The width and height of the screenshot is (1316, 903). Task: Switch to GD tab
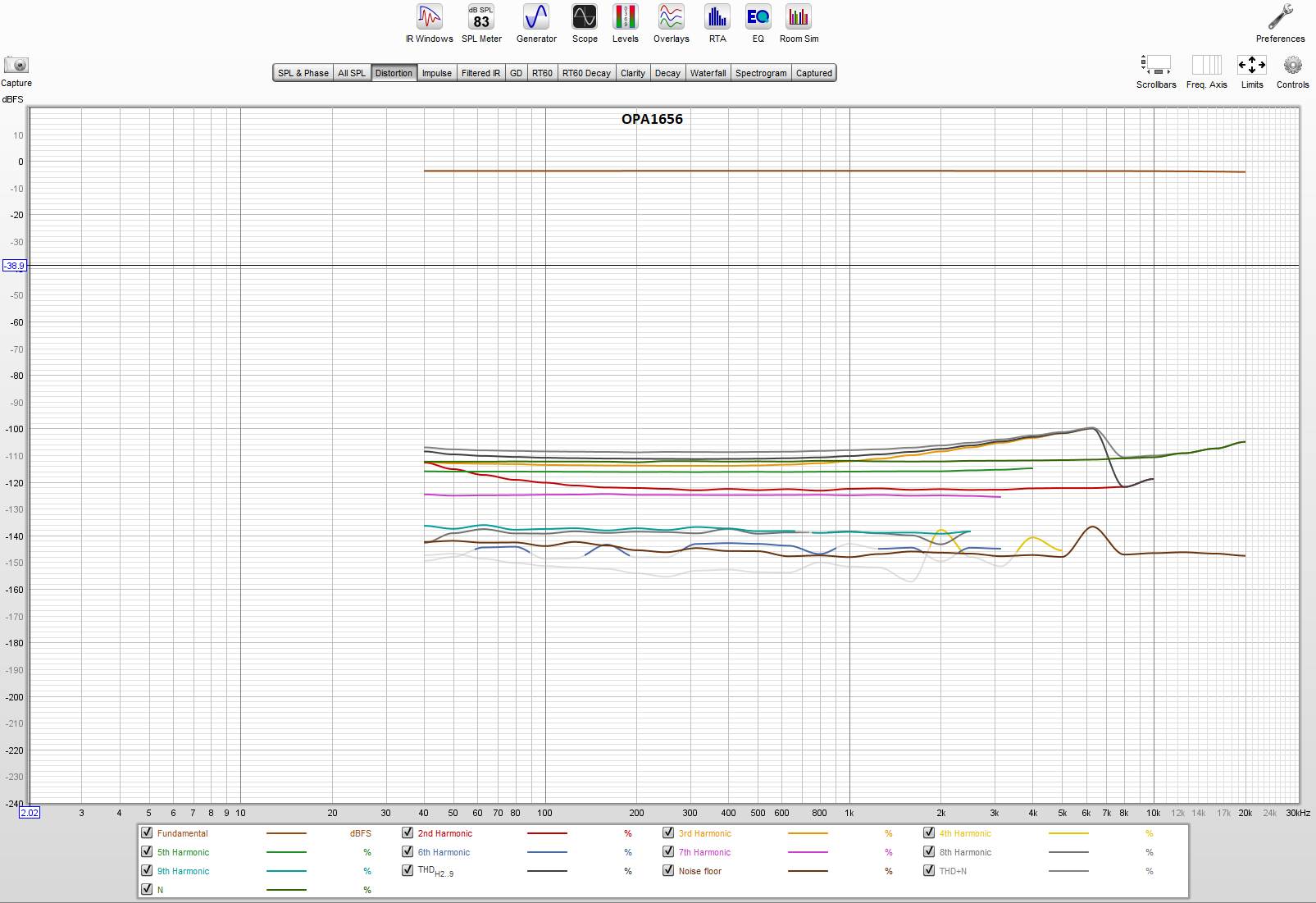(x=516, y=73)
